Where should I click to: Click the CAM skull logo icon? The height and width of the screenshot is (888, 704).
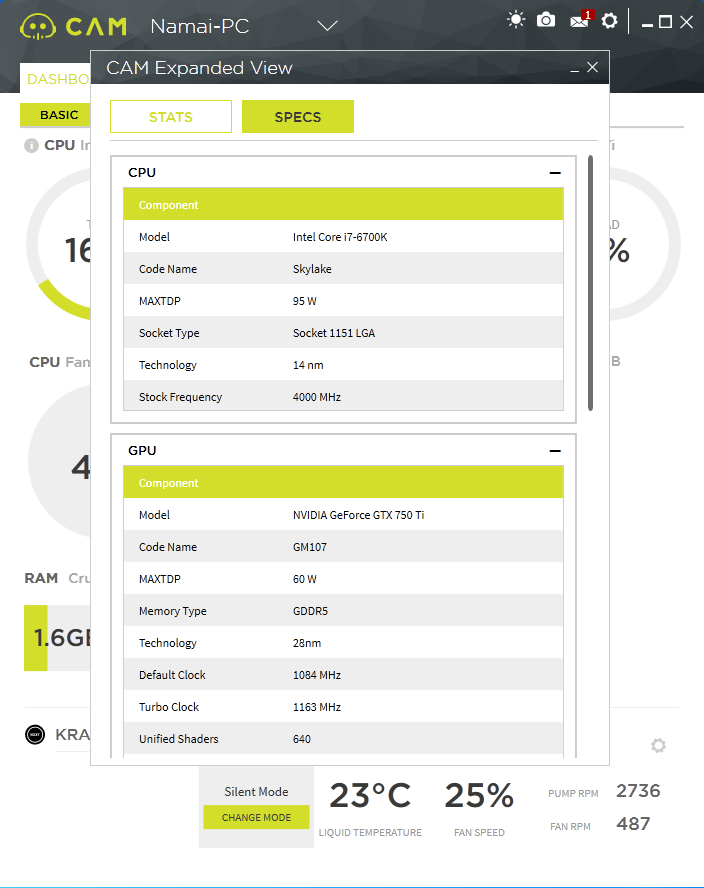[x=38, y=27]
